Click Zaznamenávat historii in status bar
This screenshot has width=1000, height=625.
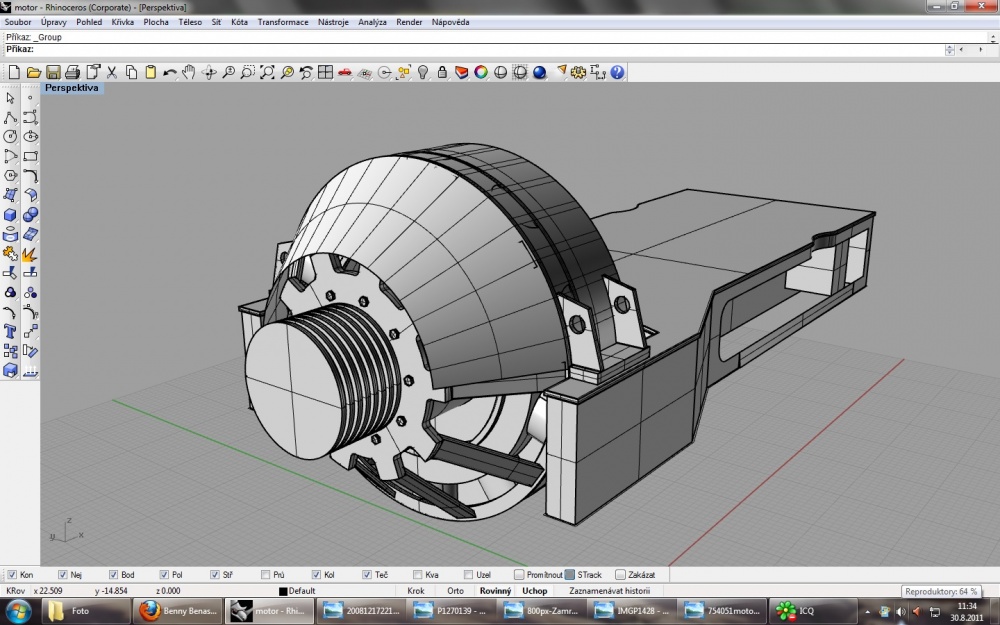pos(610,591)
